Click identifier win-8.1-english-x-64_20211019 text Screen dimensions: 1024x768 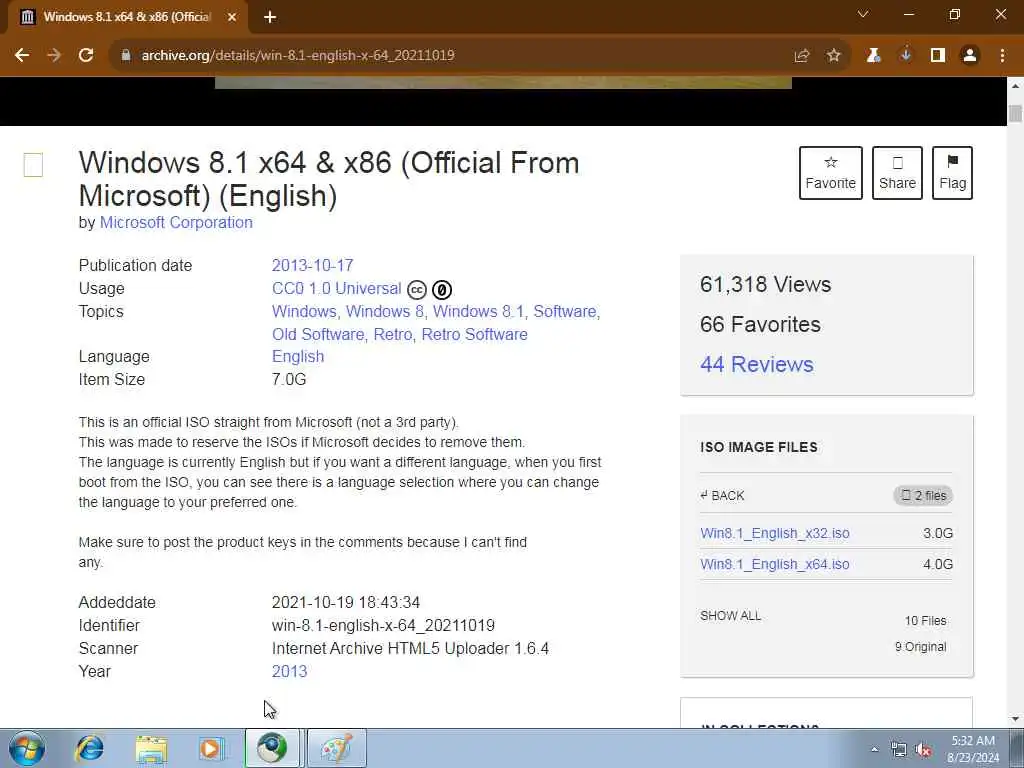click(383, 626)
